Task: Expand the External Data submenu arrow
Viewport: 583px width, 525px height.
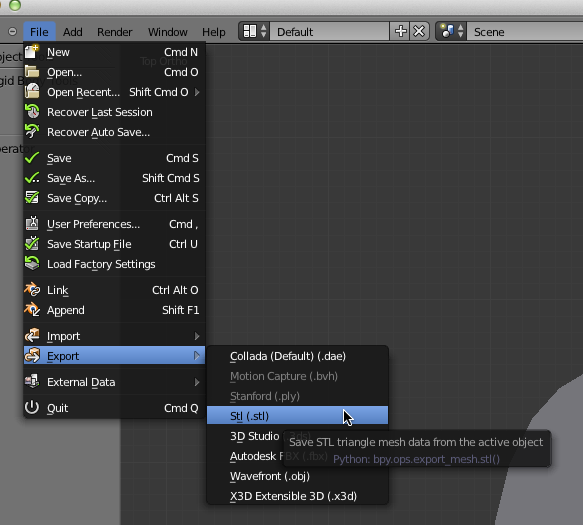Action: click(x=197, y=382)
